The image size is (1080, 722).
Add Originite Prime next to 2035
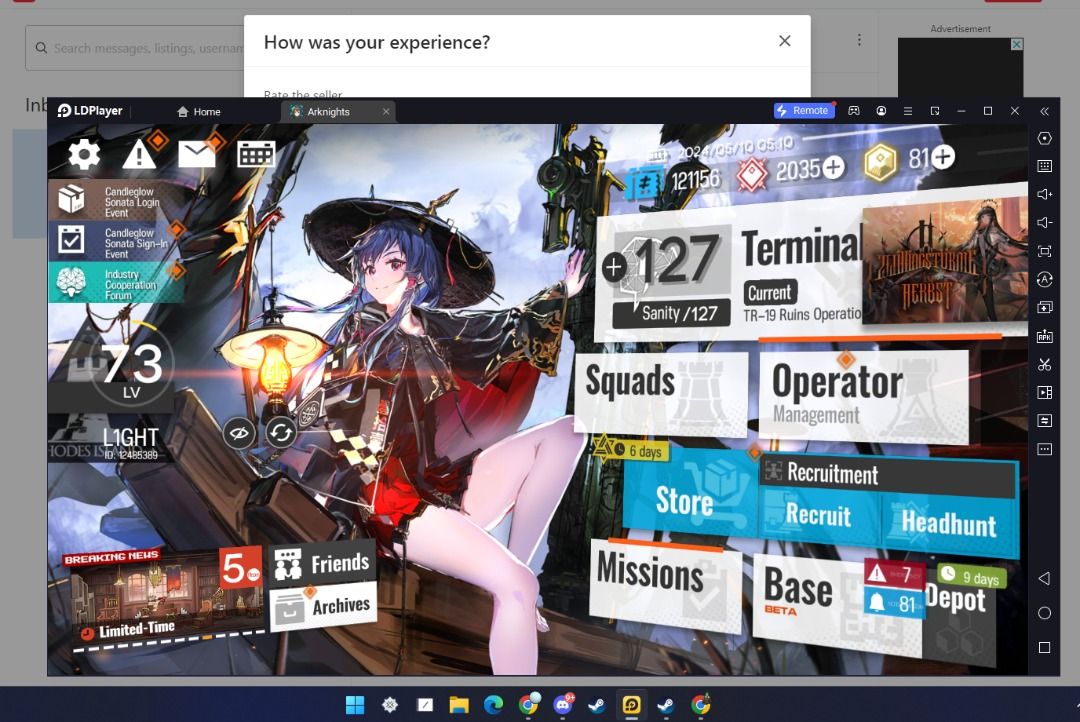click(833, 167)
